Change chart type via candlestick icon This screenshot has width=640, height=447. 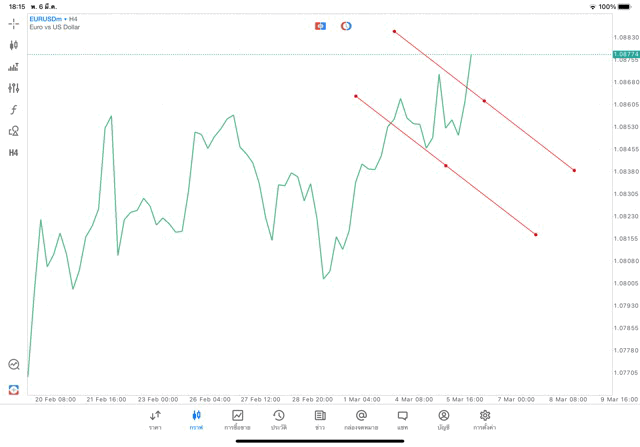click(x=13, y=45)
